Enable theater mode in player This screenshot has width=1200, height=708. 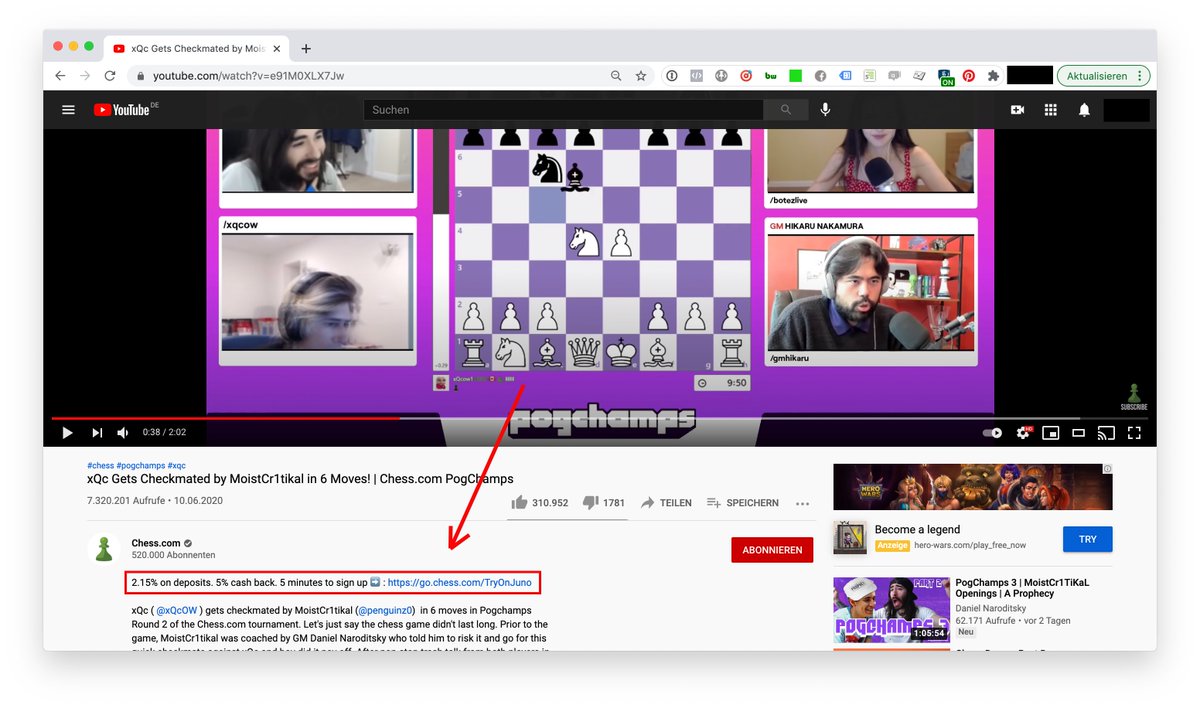coord(1078,433)
